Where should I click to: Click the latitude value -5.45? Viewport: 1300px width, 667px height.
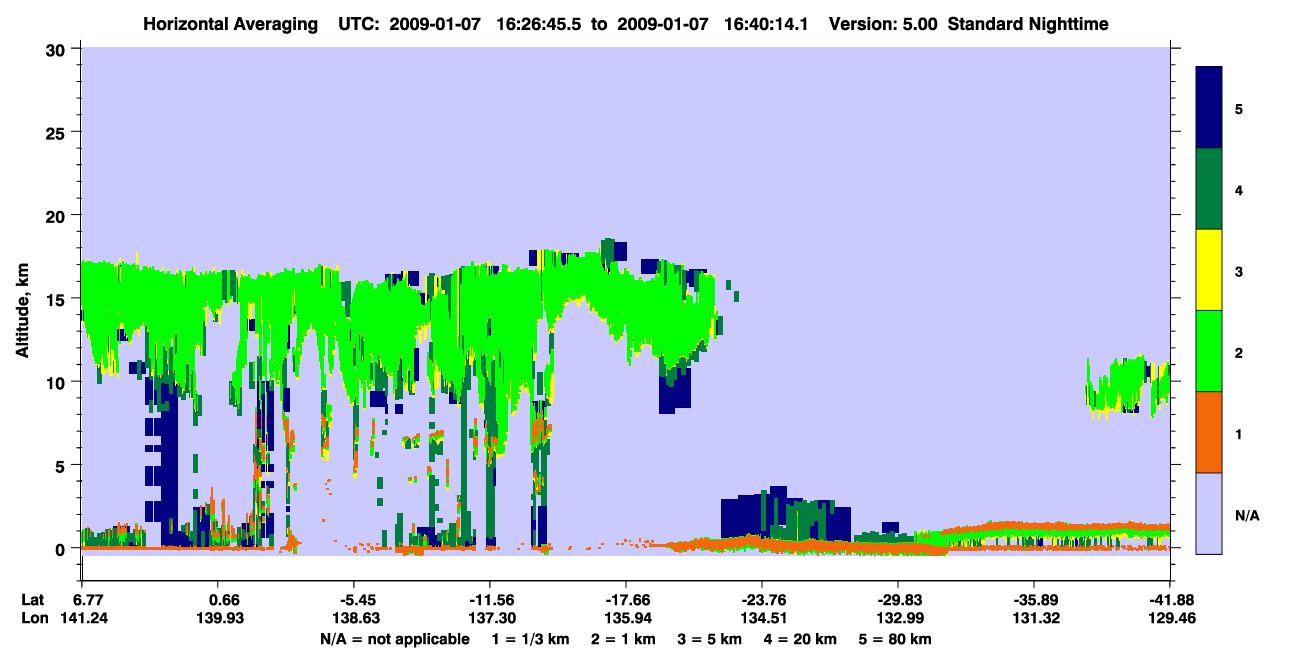[x=355, y=599]
